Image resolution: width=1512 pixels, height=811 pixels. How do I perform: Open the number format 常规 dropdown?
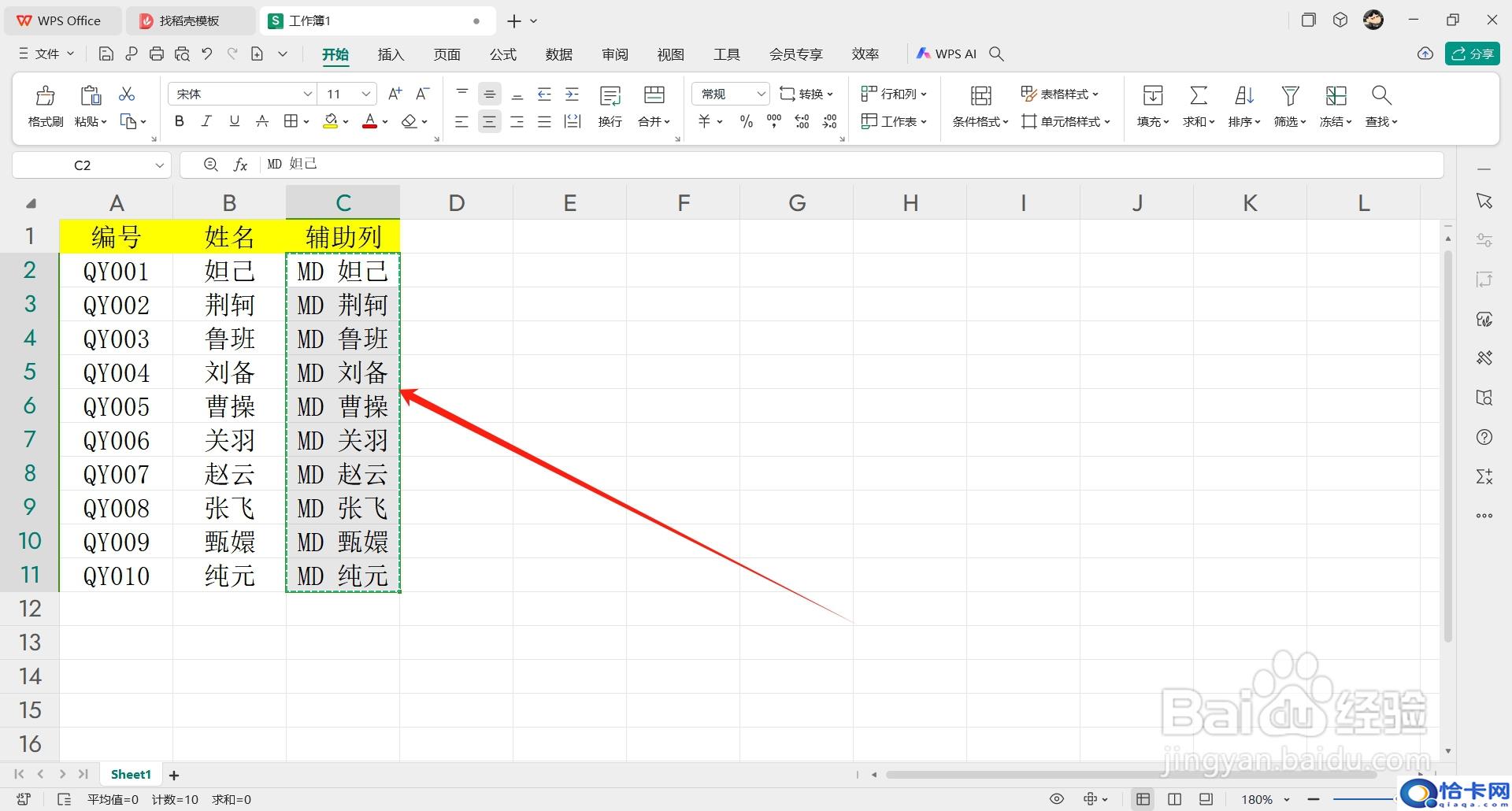761,94
